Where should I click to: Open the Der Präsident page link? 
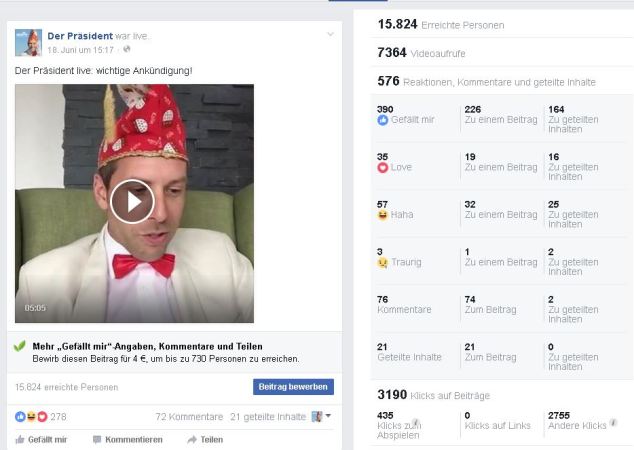tap(80, 36)
